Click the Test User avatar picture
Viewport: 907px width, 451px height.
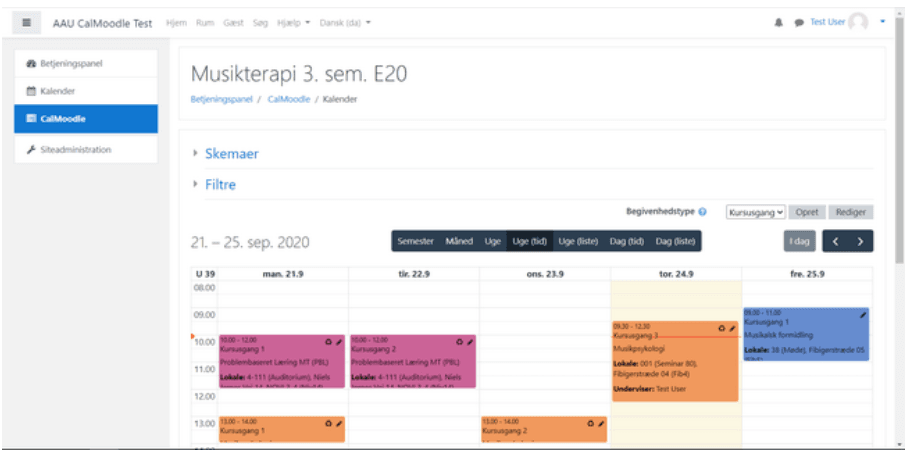(x=858, y=23)
